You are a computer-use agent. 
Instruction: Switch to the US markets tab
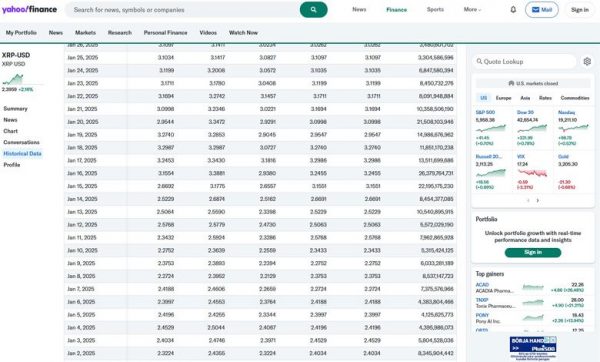point(483,98)
